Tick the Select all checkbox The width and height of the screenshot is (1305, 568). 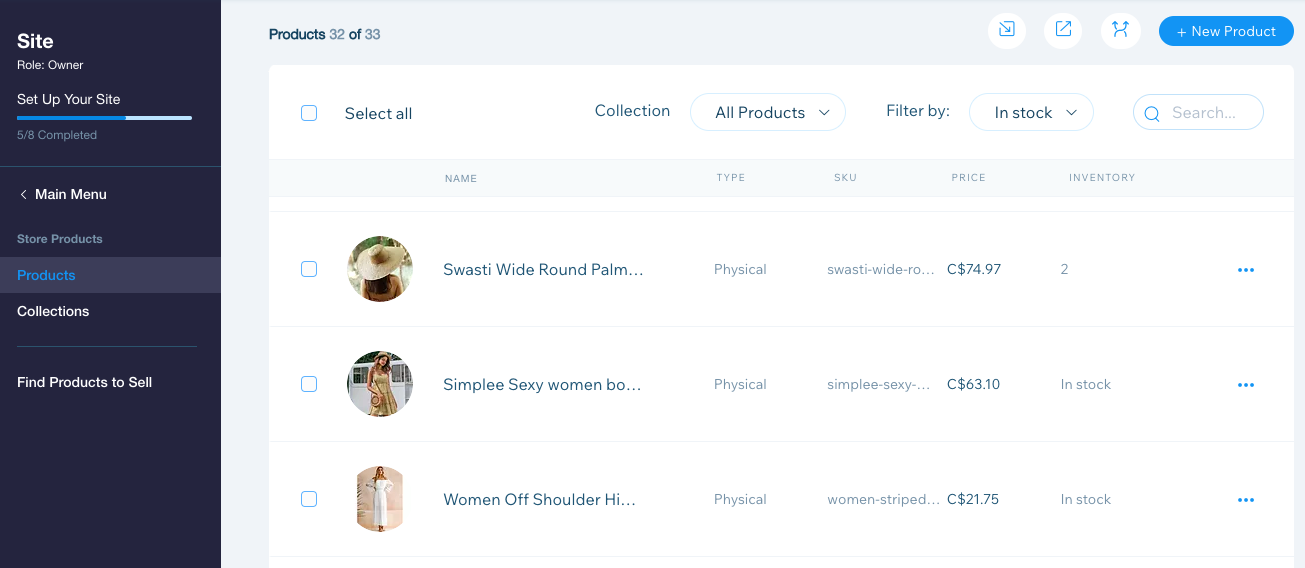pos(309,113)
